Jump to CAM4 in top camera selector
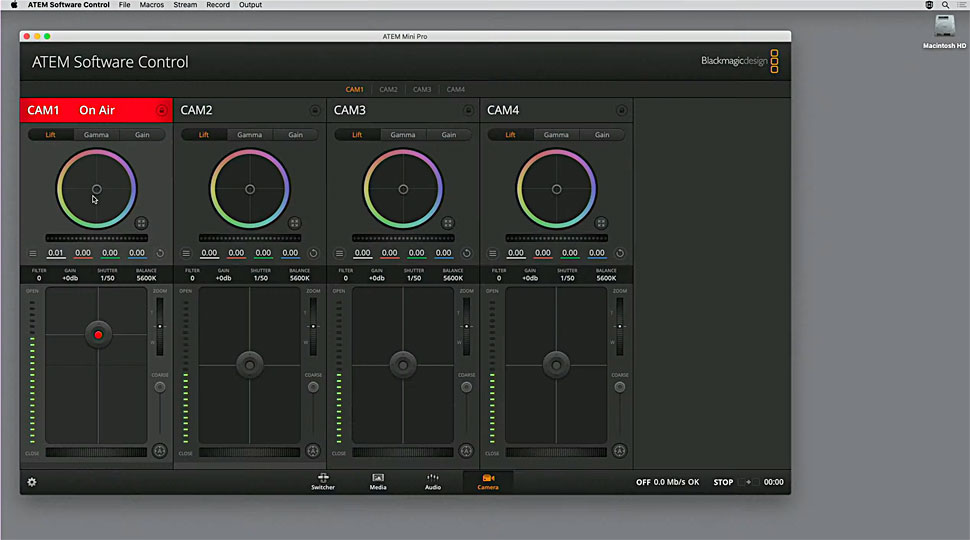This screenshot has height=540, width=970. [456, 90]
